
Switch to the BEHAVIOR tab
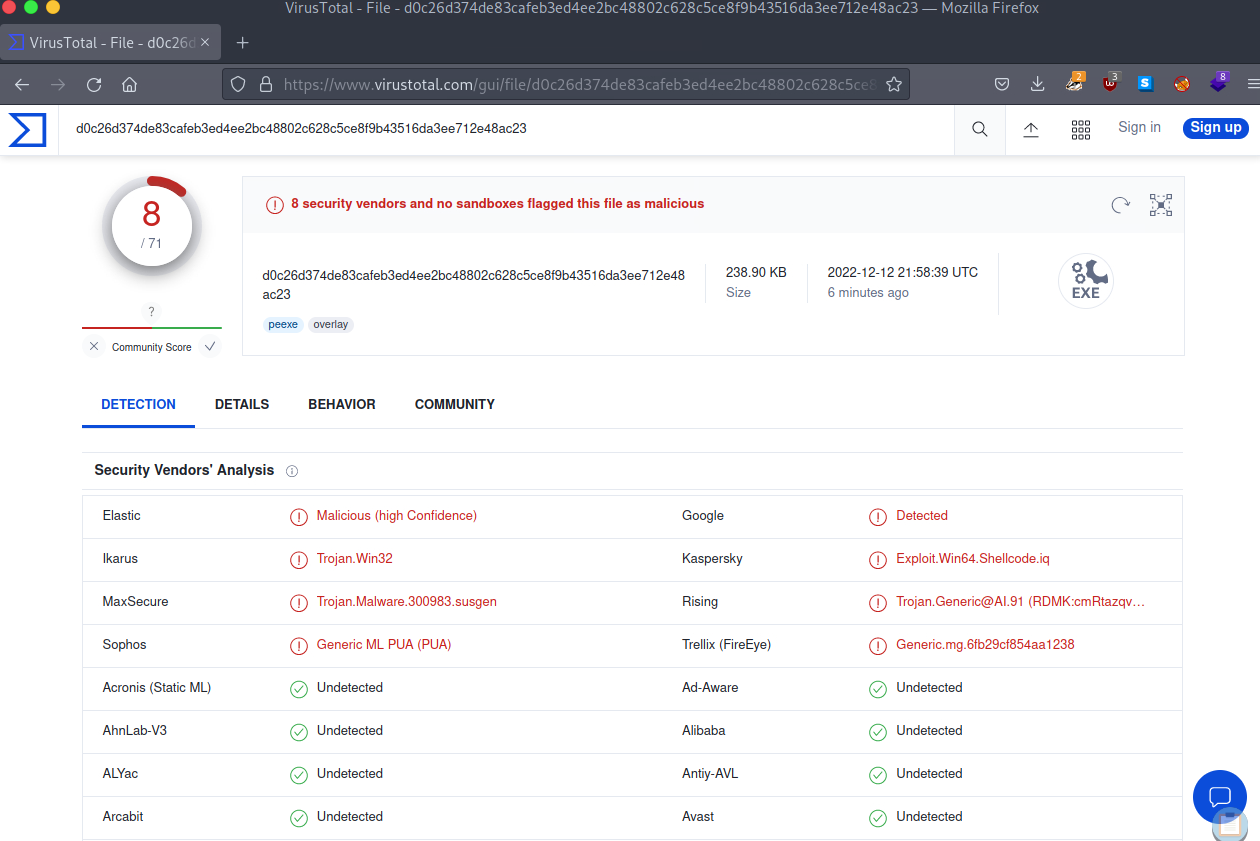[342, 404]
